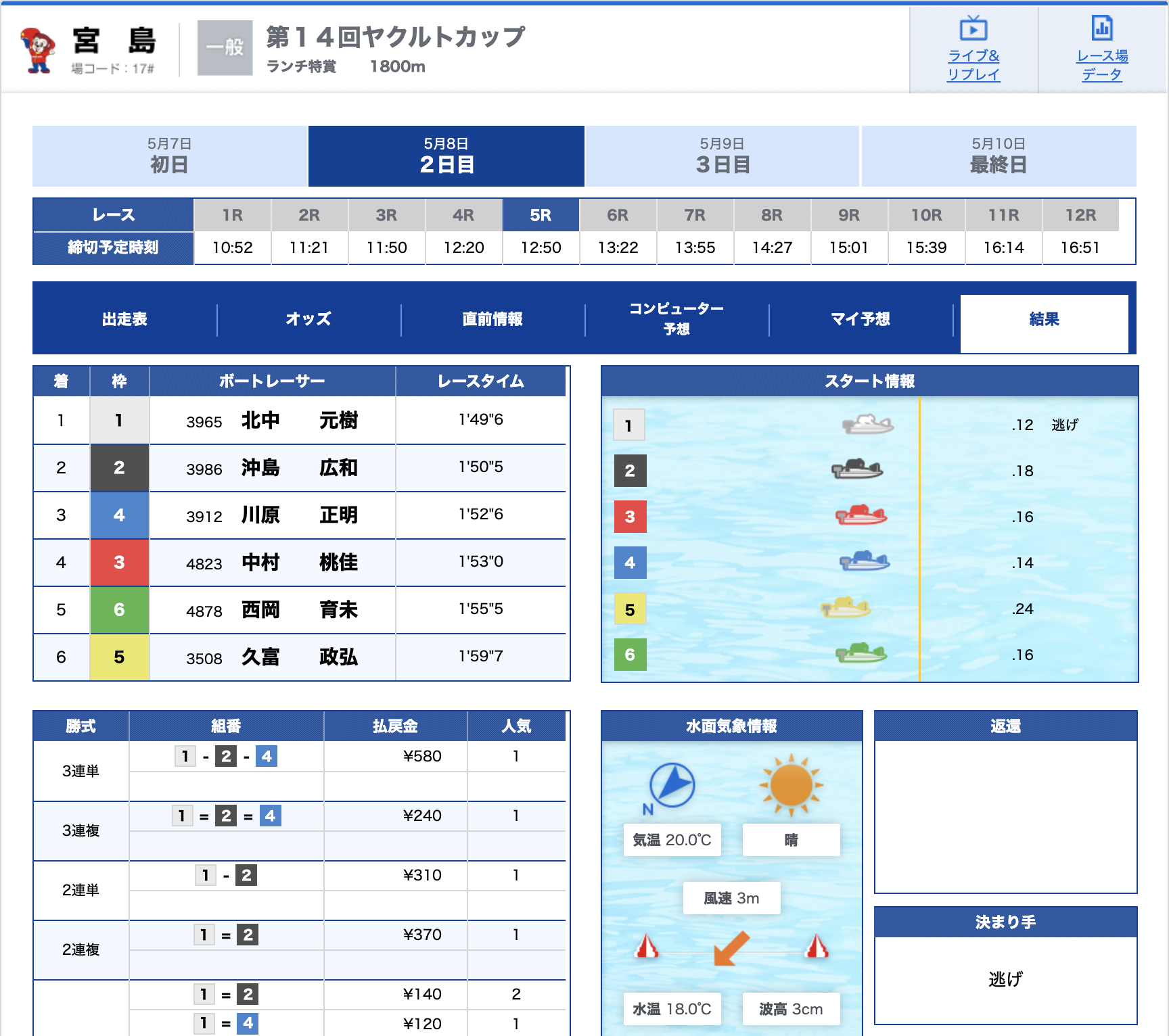
Task: Select the 直前情報 tab
Action: pos(492,319)
